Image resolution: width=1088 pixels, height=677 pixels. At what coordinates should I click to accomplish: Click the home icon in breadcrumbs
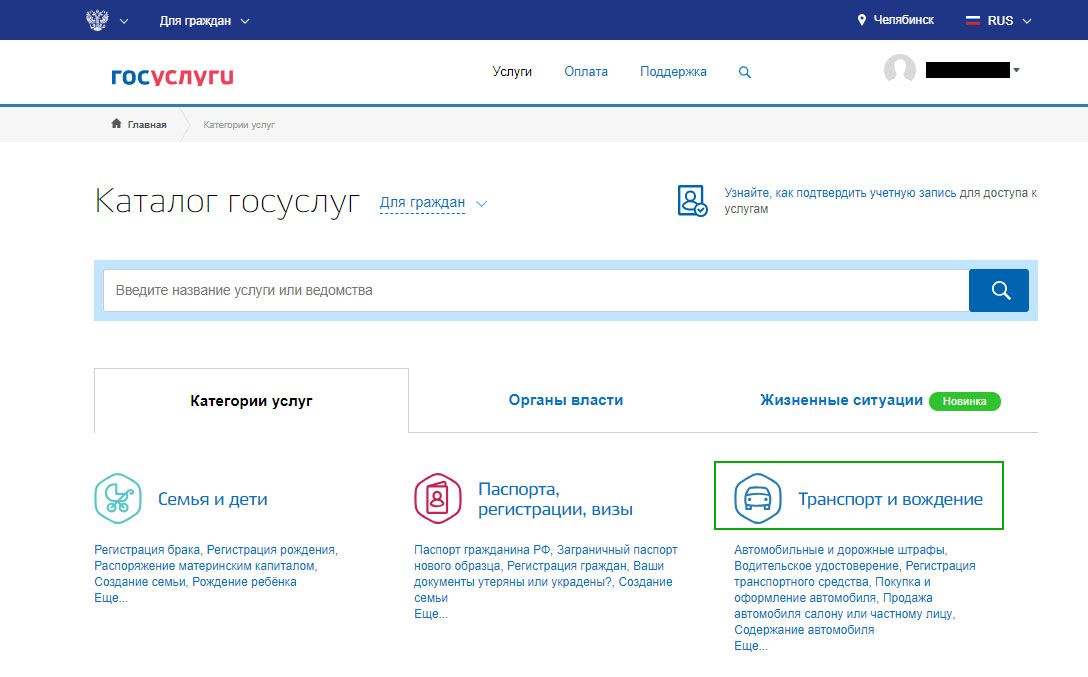point(116,123)
